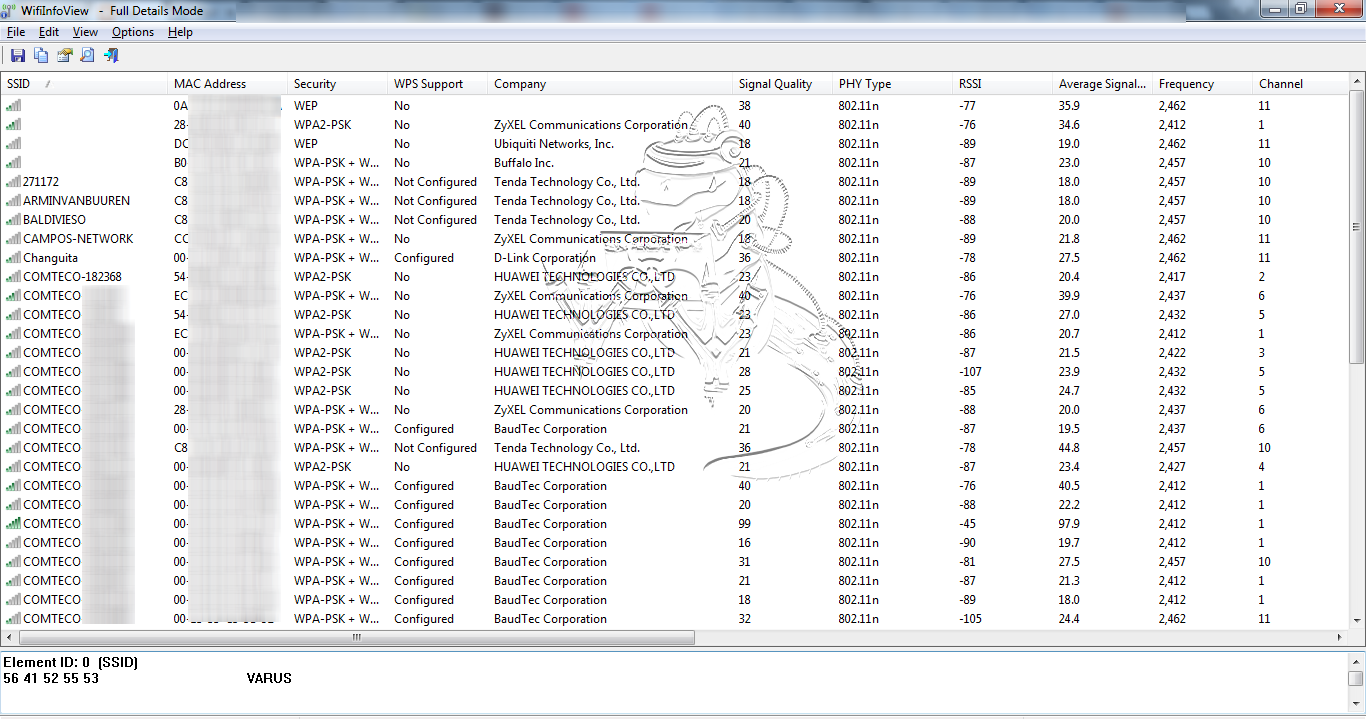This screenshot has width=1366, height=719.
Task: Click signal icon beside ARMINVANBUUREN
Action: click(13, 201)
